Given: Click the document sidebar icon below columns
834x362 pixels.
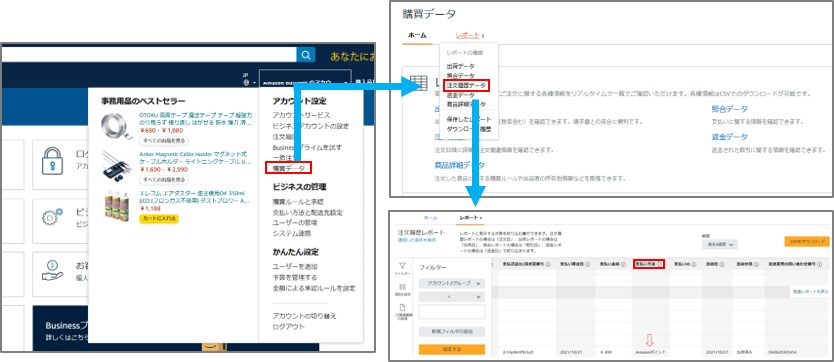Looking at the screenshot, I should pyautogui.click(x=403, y=308).
